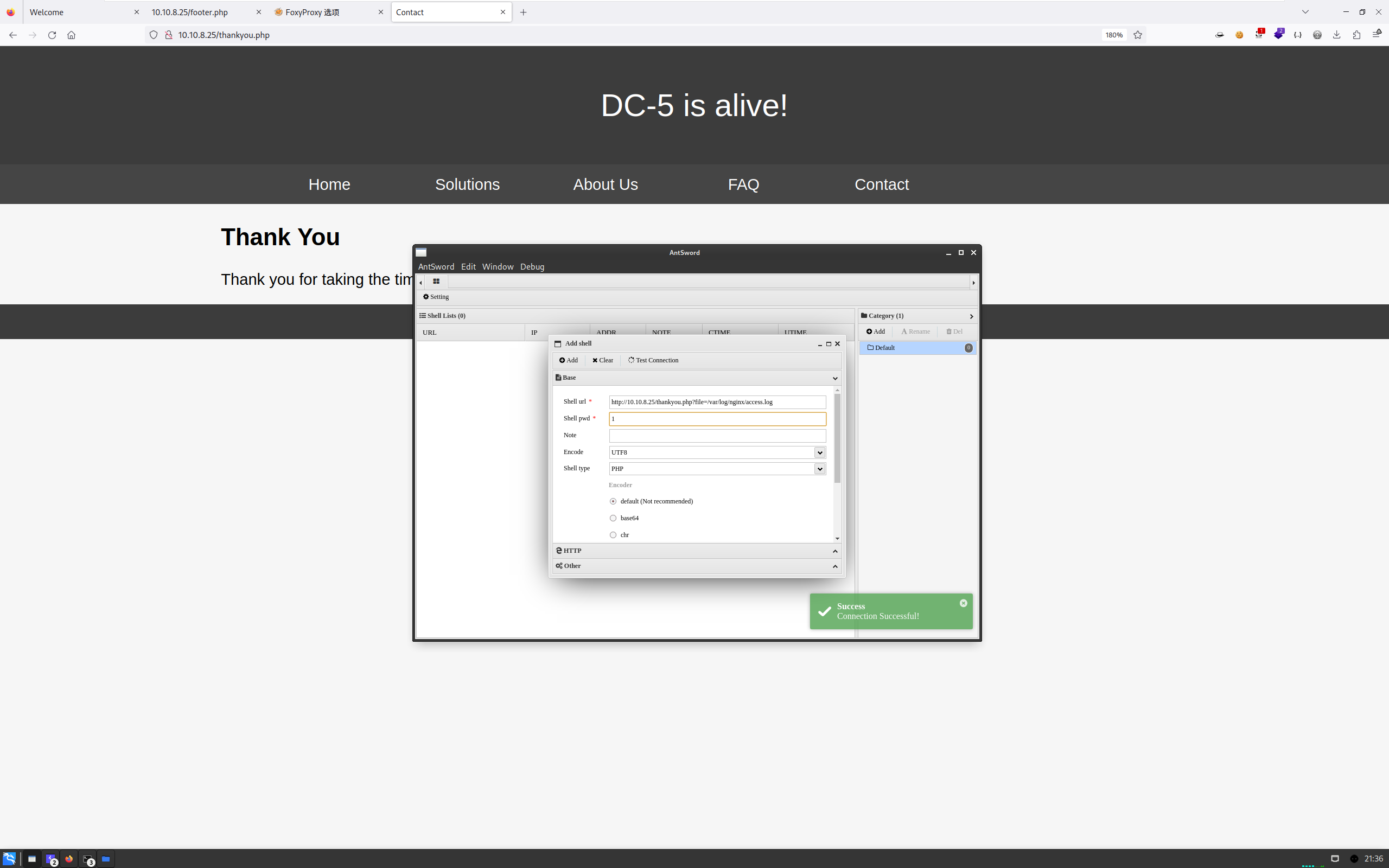Dismiss the Success notification

tap(964, 603)
